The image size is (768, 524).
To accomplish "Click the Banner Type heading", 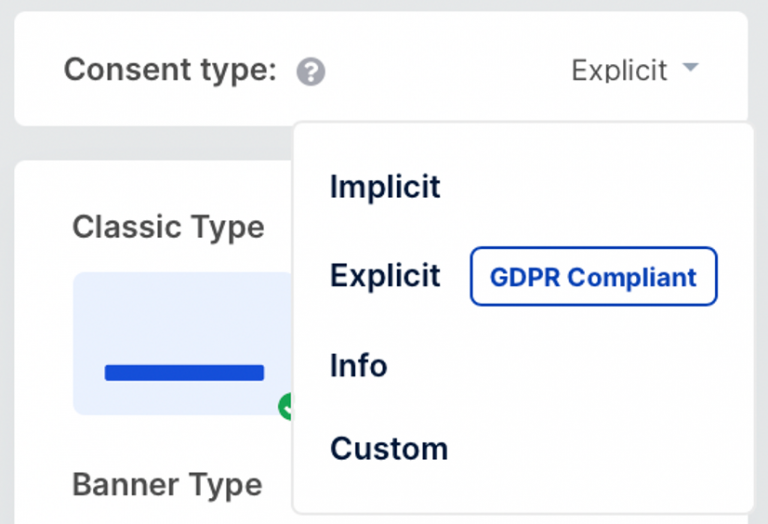I will pos(167,485).
